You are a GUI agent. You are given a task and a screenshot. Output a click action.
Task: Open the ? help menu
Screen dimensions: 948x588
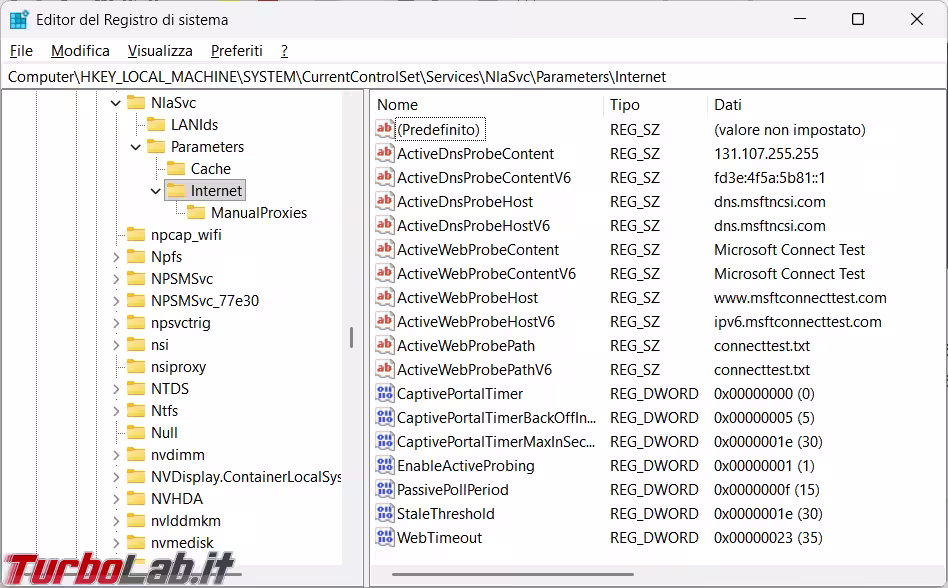point(284,51)
